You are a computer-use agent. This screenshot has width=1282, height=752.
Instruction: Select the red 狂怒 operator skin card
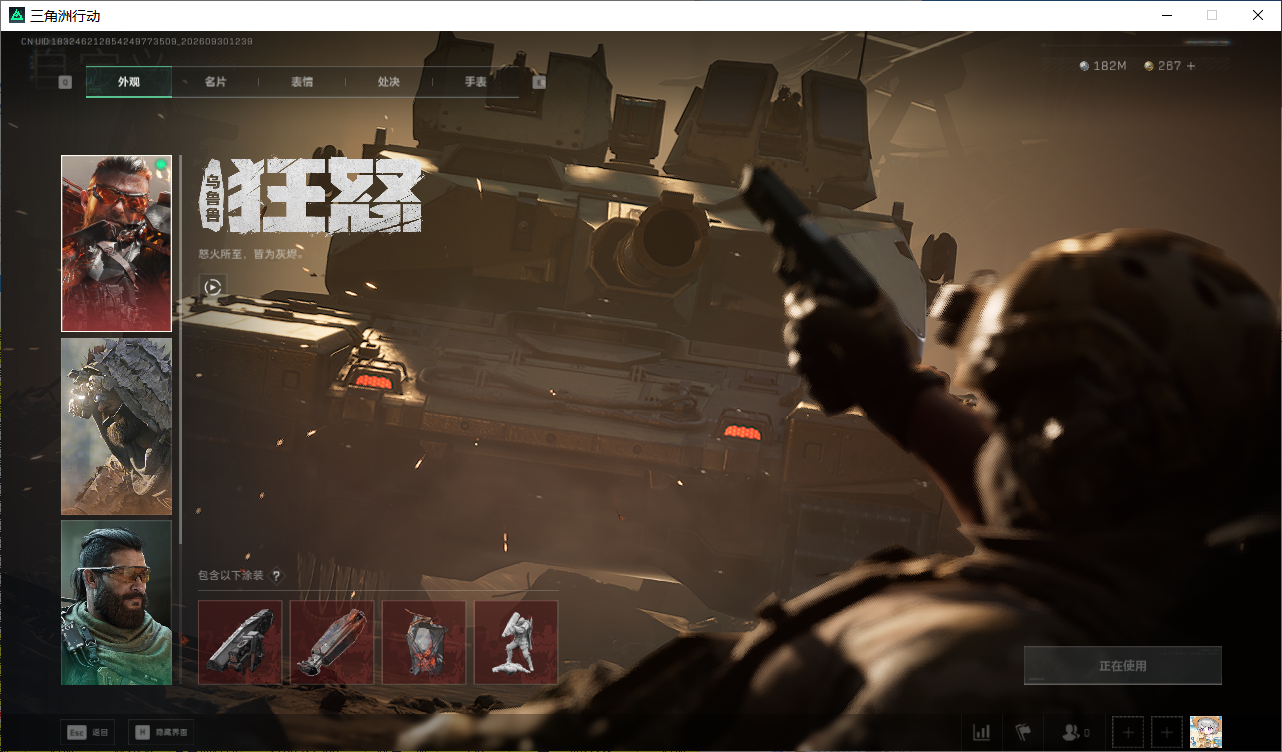tap(116, 243)
